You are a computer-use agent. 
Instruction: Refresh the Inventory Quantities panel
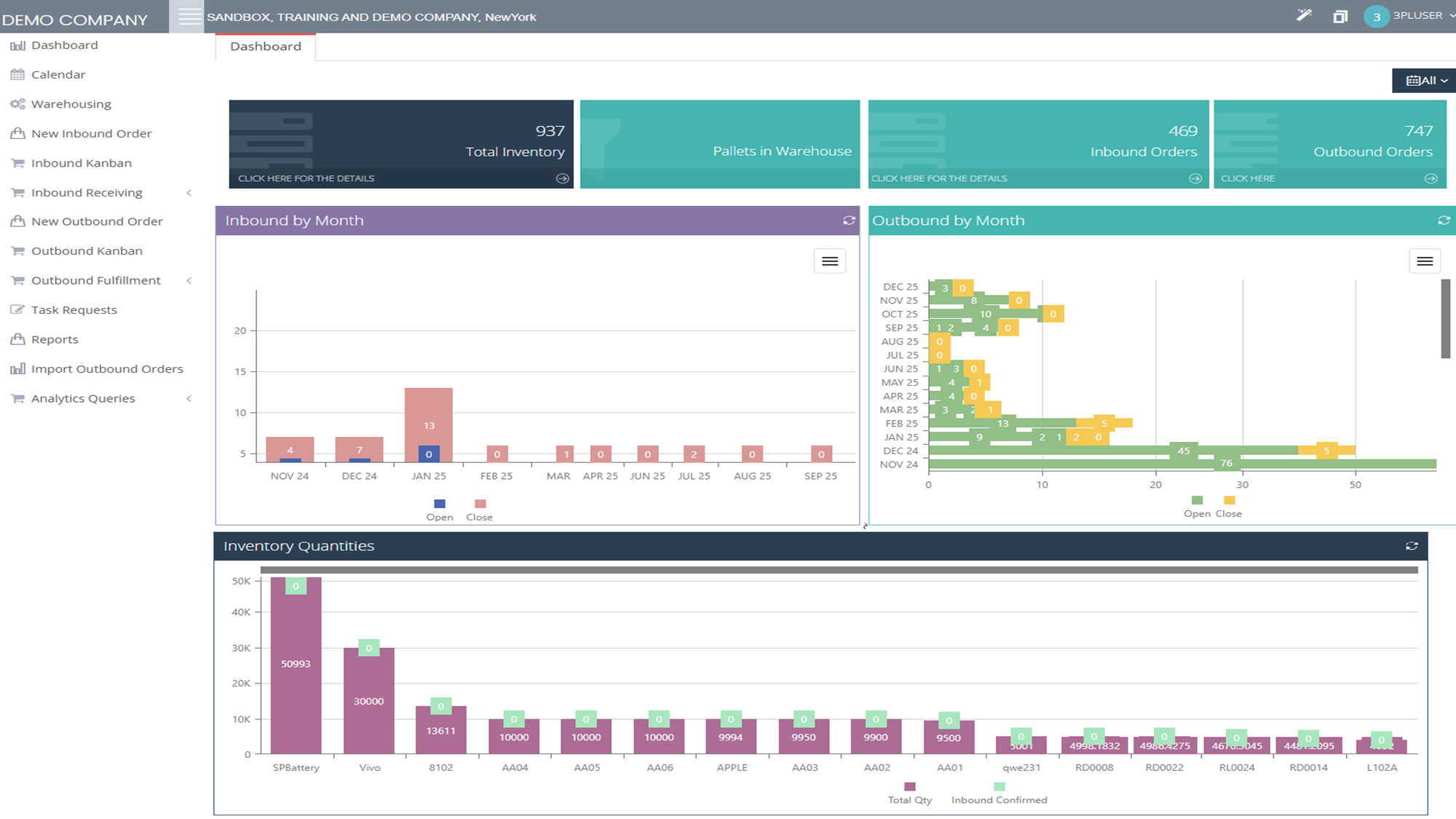tap(1411, 546)
